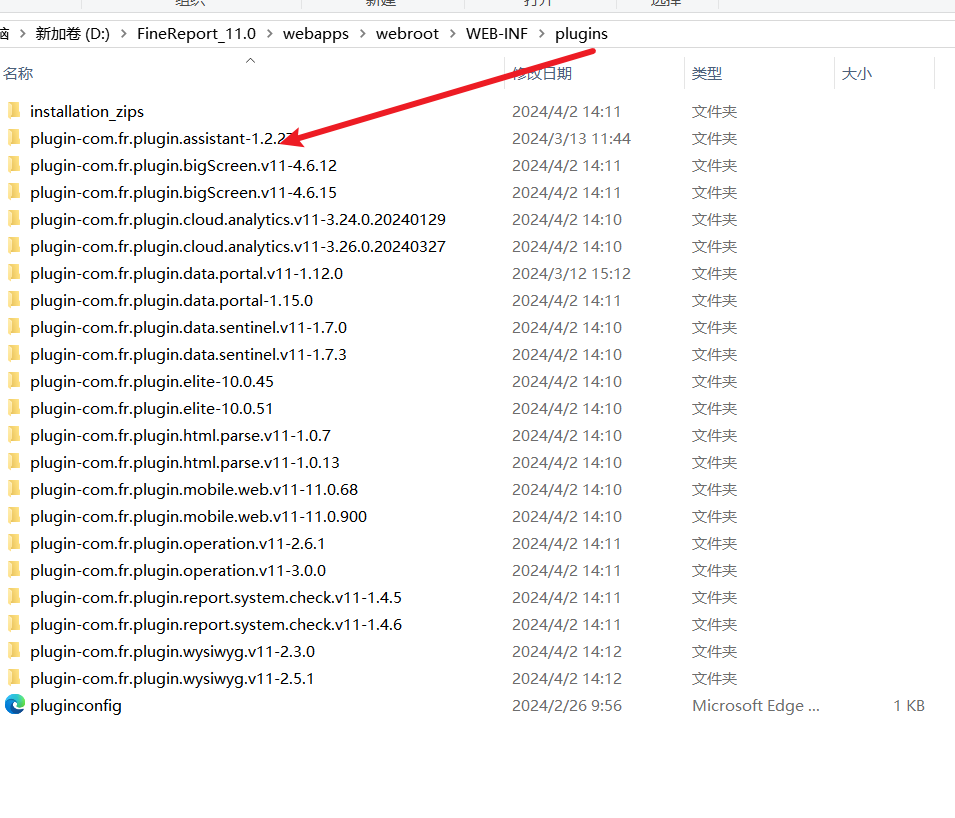
Task: Sort by the 类型 column header
Action: pyautogui.click(x=707, y=74)
